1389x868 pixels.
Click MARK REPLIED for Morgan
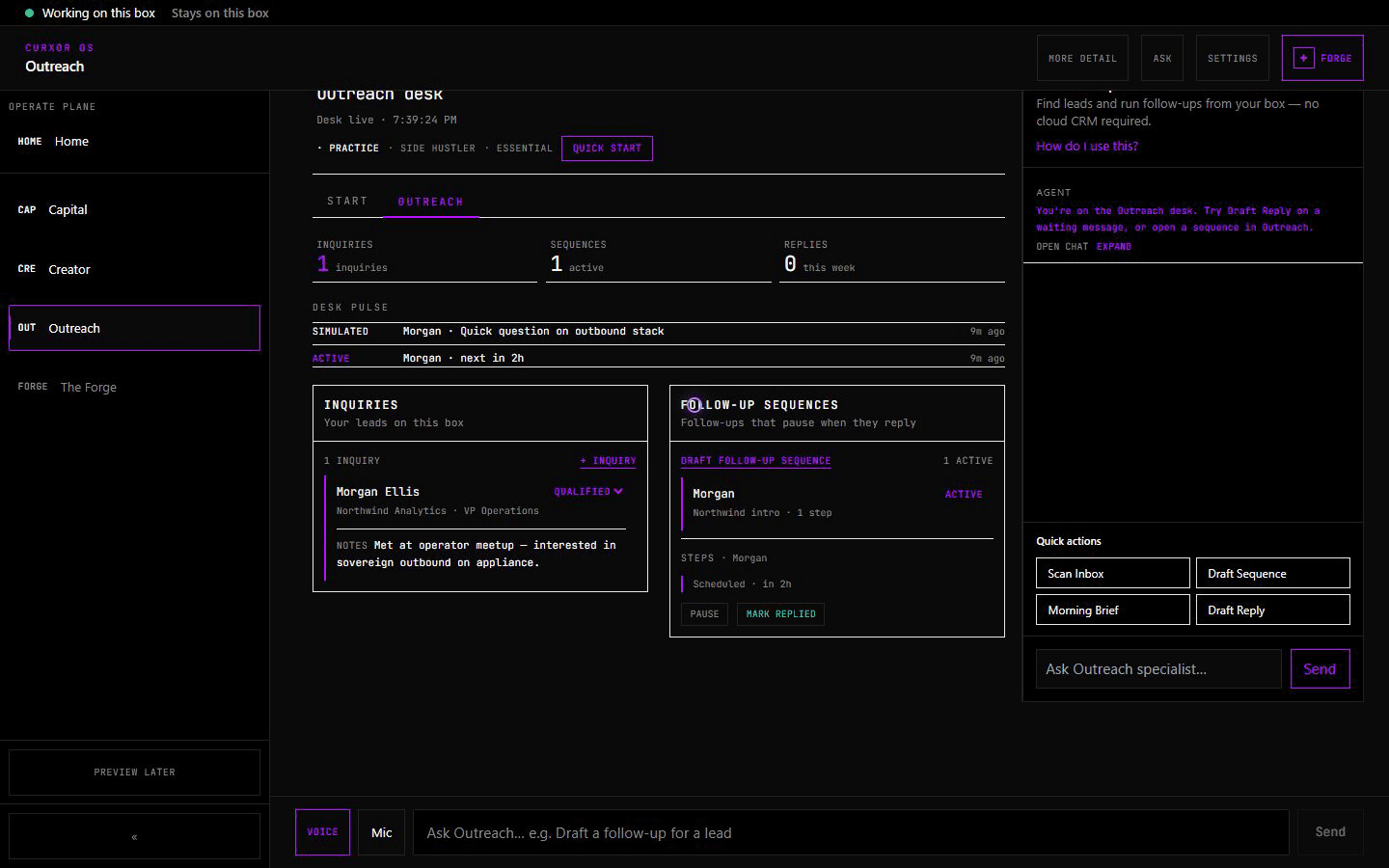[780, 614]
